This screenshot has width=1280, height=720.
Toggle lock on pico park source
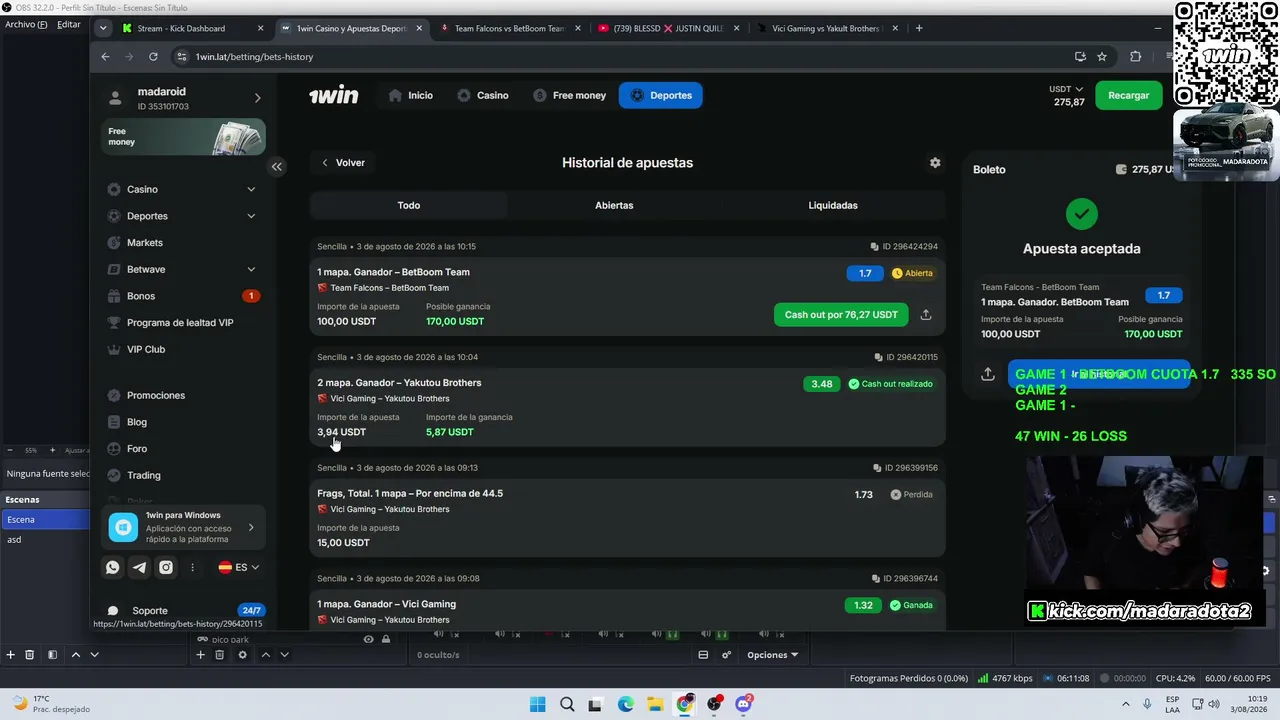[386, 639]
